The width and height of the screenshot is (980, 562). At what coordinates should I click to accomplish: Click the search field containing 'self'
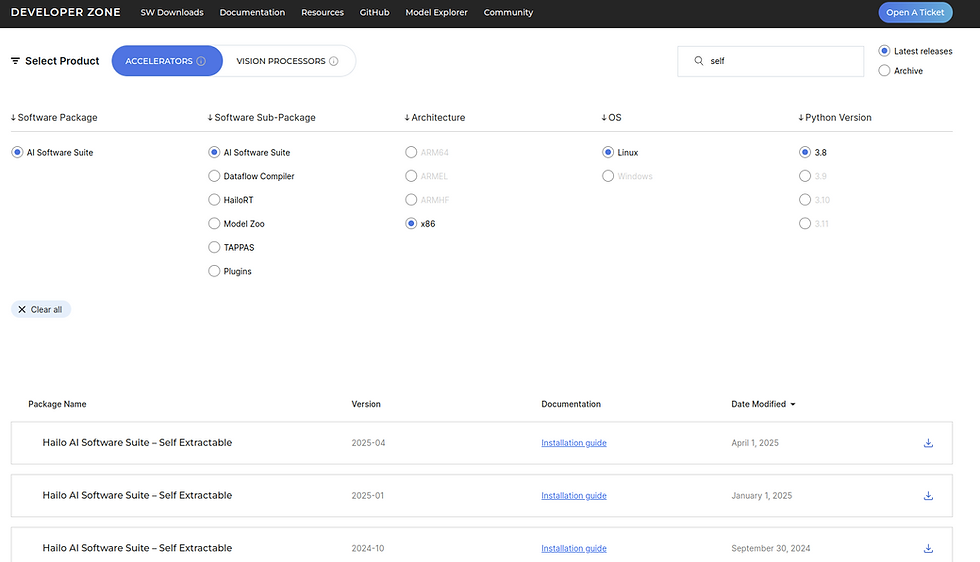coord(771,61)
